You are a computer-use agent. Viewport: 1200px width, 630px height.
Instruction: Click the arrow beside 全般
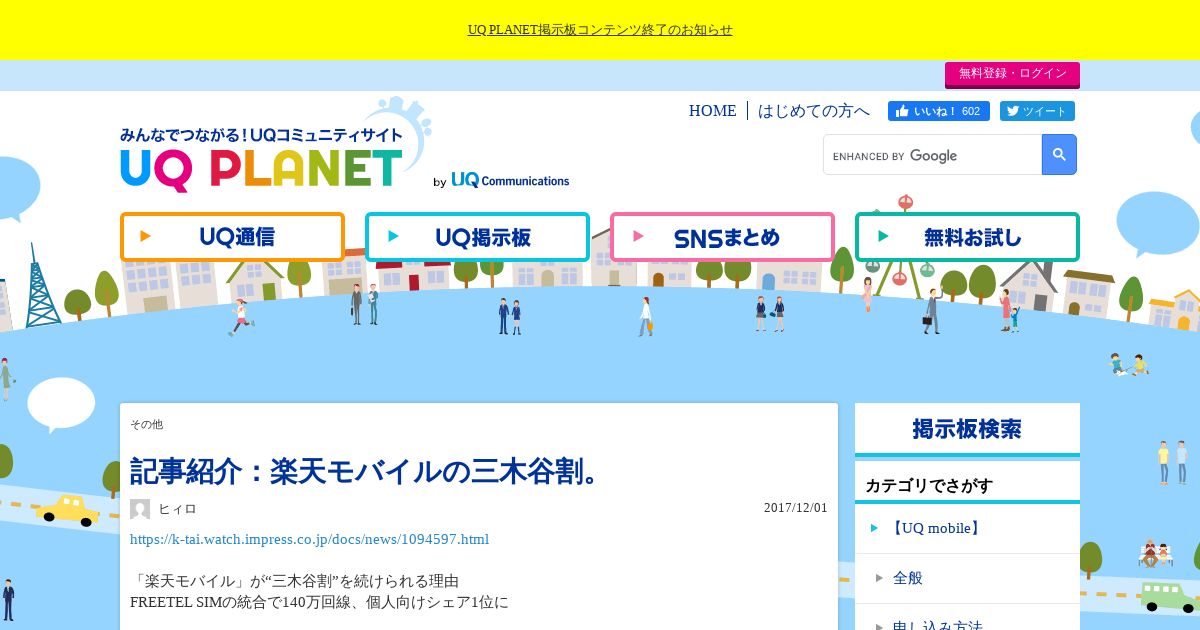coord(879,578)
